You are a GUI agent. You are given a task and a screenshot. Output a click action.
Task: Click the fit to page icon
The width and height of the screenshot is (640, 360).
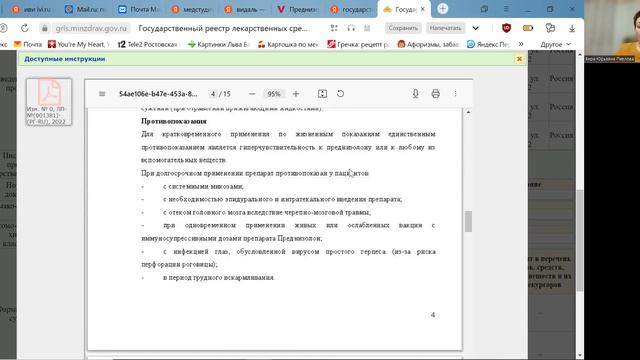(x=322, y=94)
